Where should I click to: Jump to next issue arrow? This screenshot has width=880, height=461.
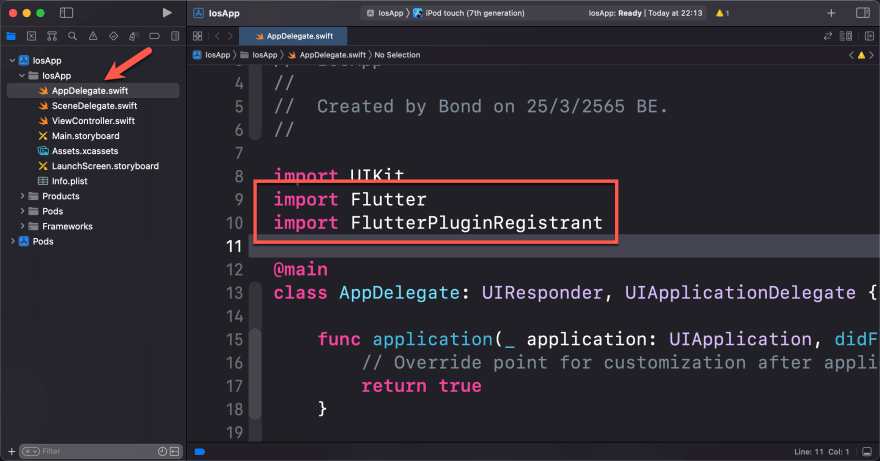pos(871,55)
